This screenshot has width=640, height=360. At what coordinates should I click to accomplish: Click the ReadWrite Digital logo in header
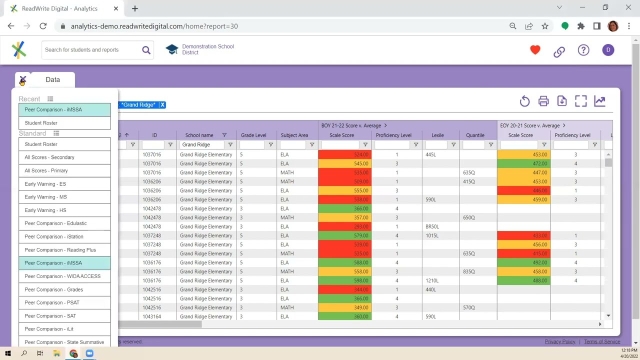coord(19,50)
